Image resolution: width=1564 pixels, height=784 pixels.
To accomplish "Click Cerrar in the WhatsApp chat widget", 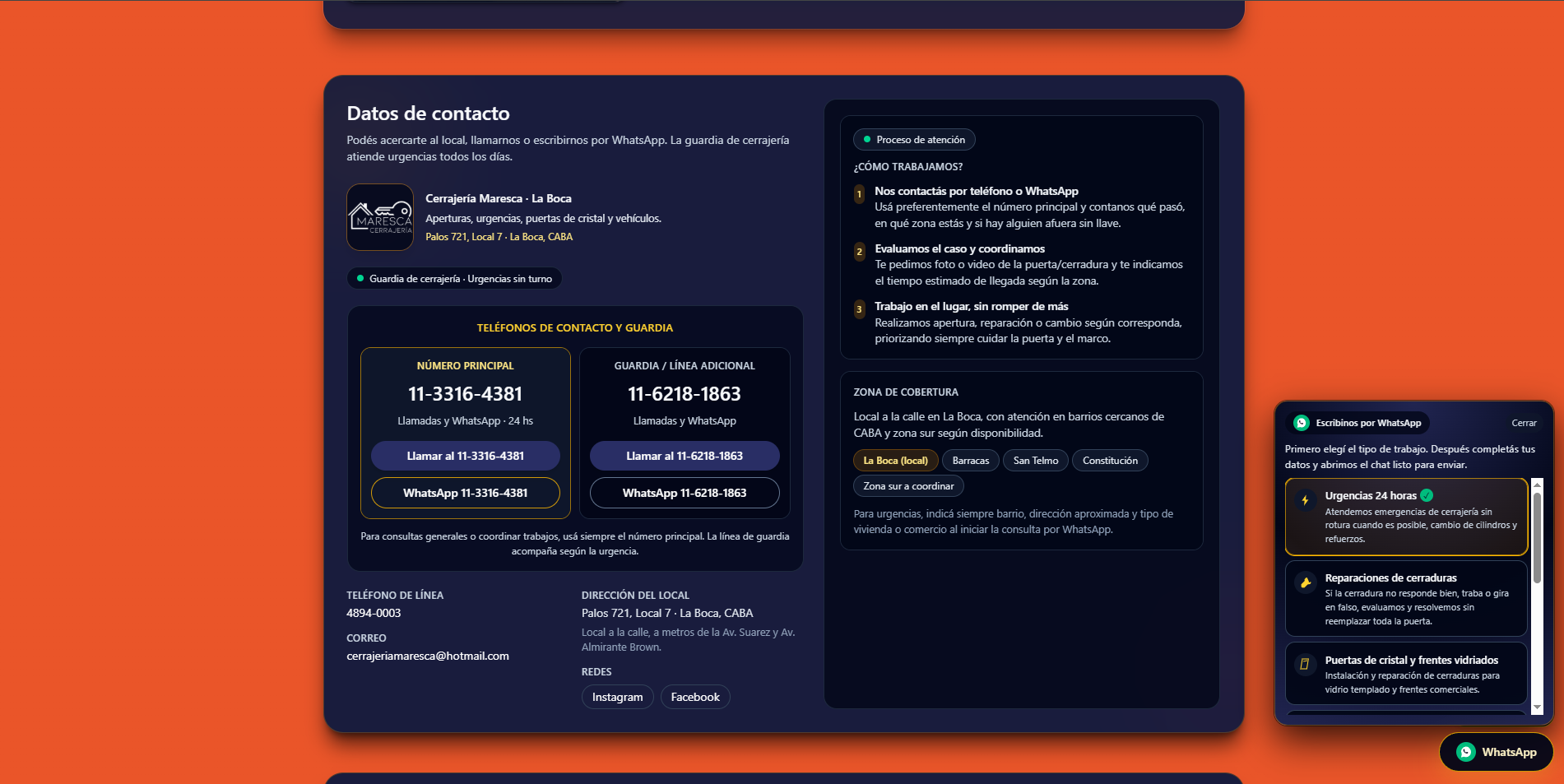I will [1524, 422].
